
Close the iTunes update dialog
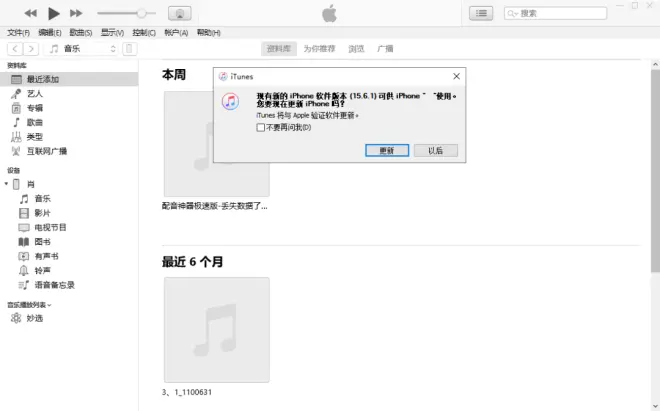coord(456,76)
